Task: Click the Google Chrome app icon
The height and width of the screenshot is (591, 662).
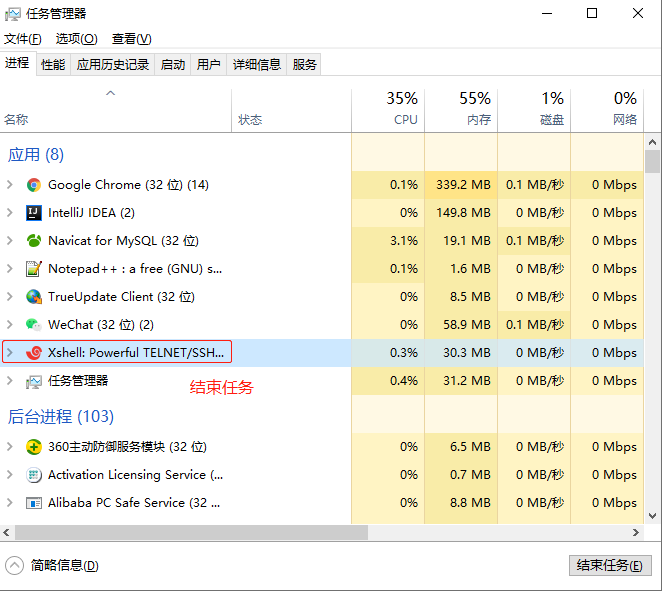Action: click(x=34, y=185)
